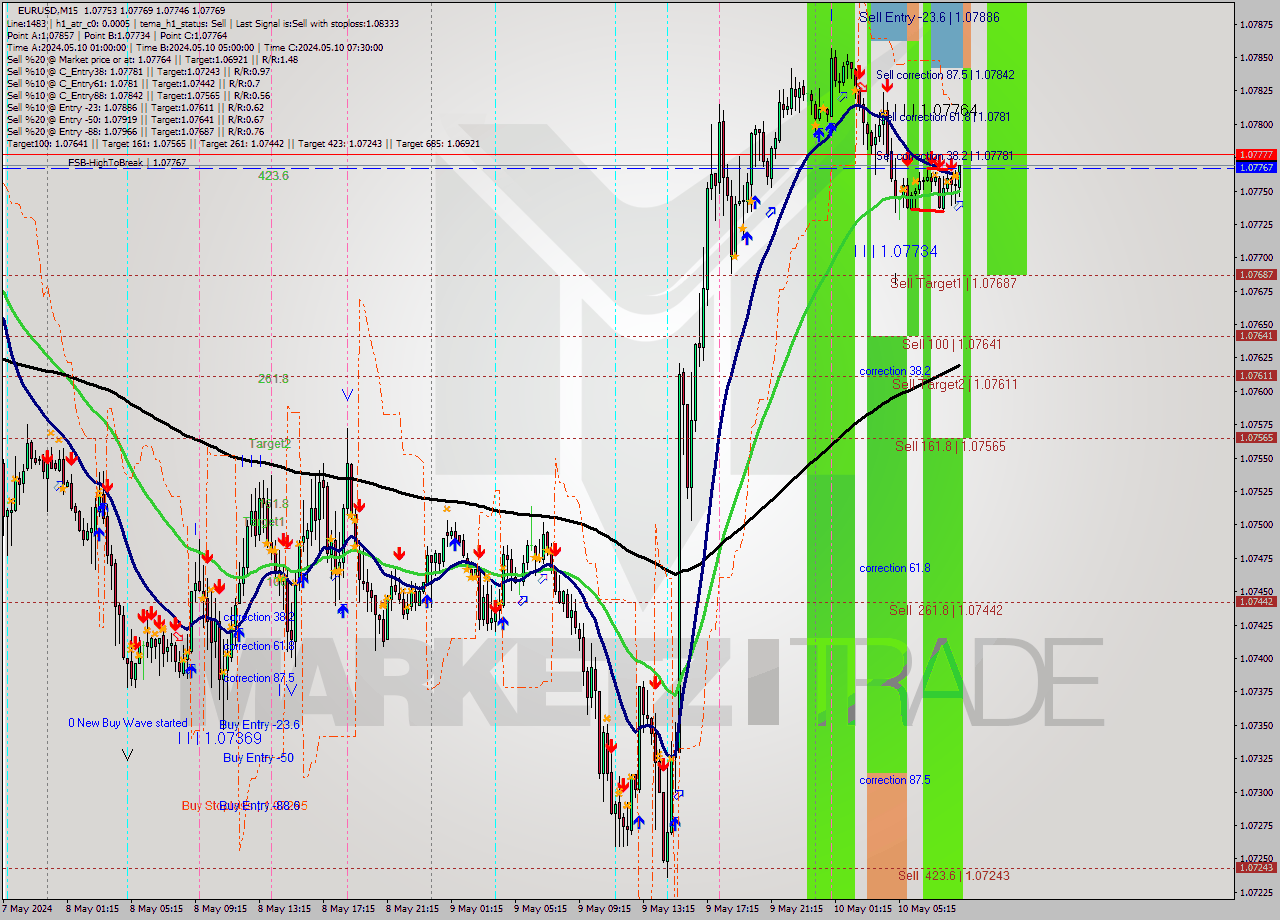Click the red 1.07611 price axis marker
Image resolution: width=1280 pixels, height=920 pixels.
pos(1256,376)
